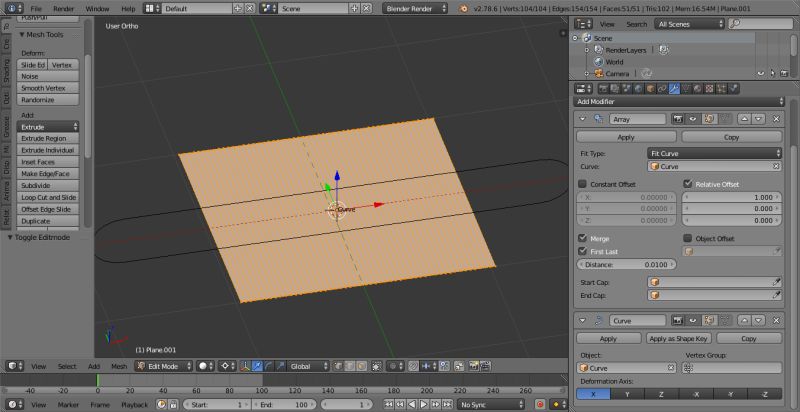The height and width of the screenshot is (412, 800).
Task: Open the All Scenes outliner filter dropdown
Action: coord(689,24)
